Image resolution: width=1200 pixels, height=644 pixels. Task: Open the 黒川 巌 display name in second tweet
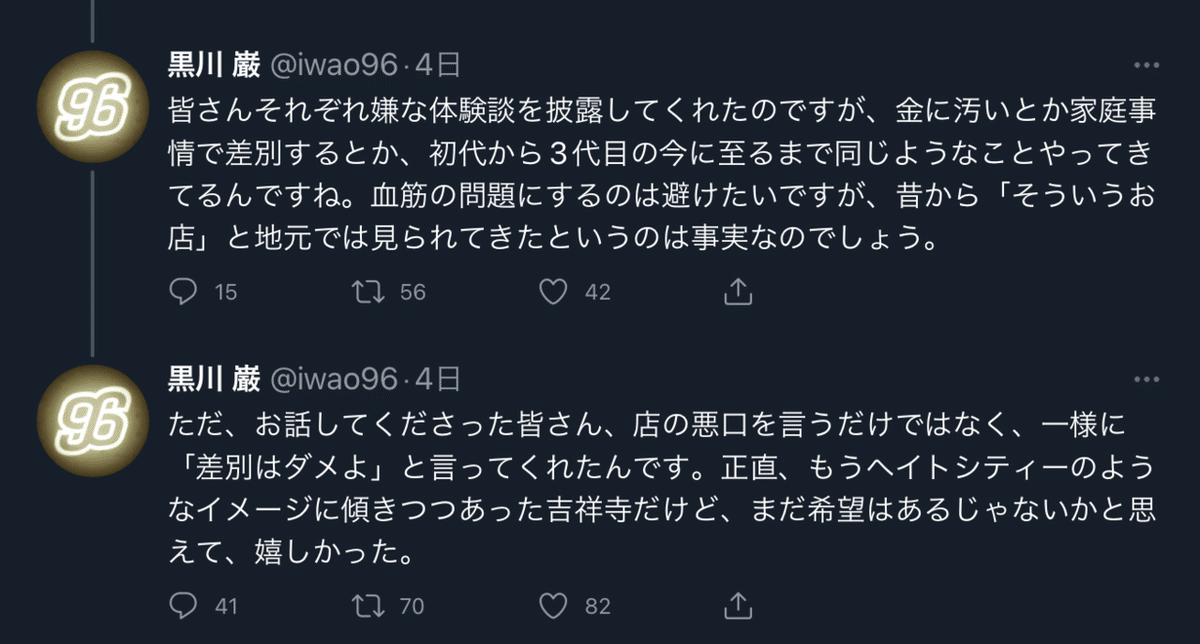(212, 378)
